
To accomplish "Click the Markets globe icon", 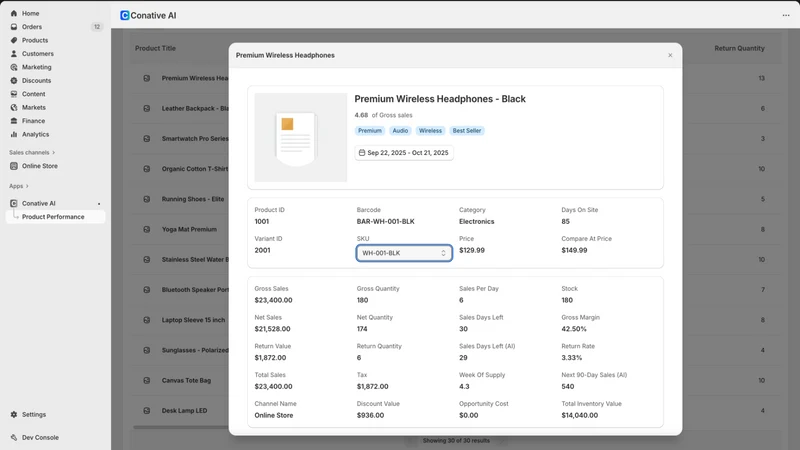I will (x=14, y=107).
